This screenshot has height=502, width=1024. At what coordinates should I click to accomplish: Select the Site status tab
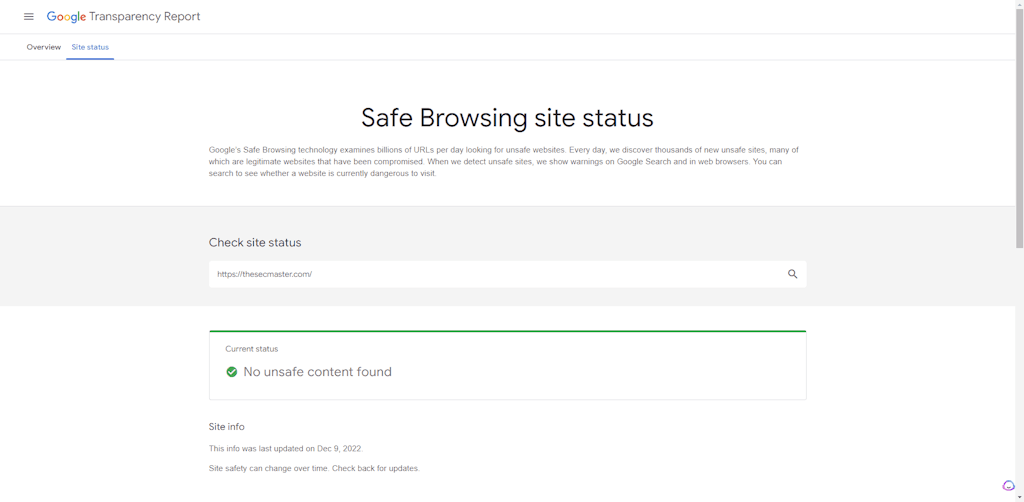[90, 47]
